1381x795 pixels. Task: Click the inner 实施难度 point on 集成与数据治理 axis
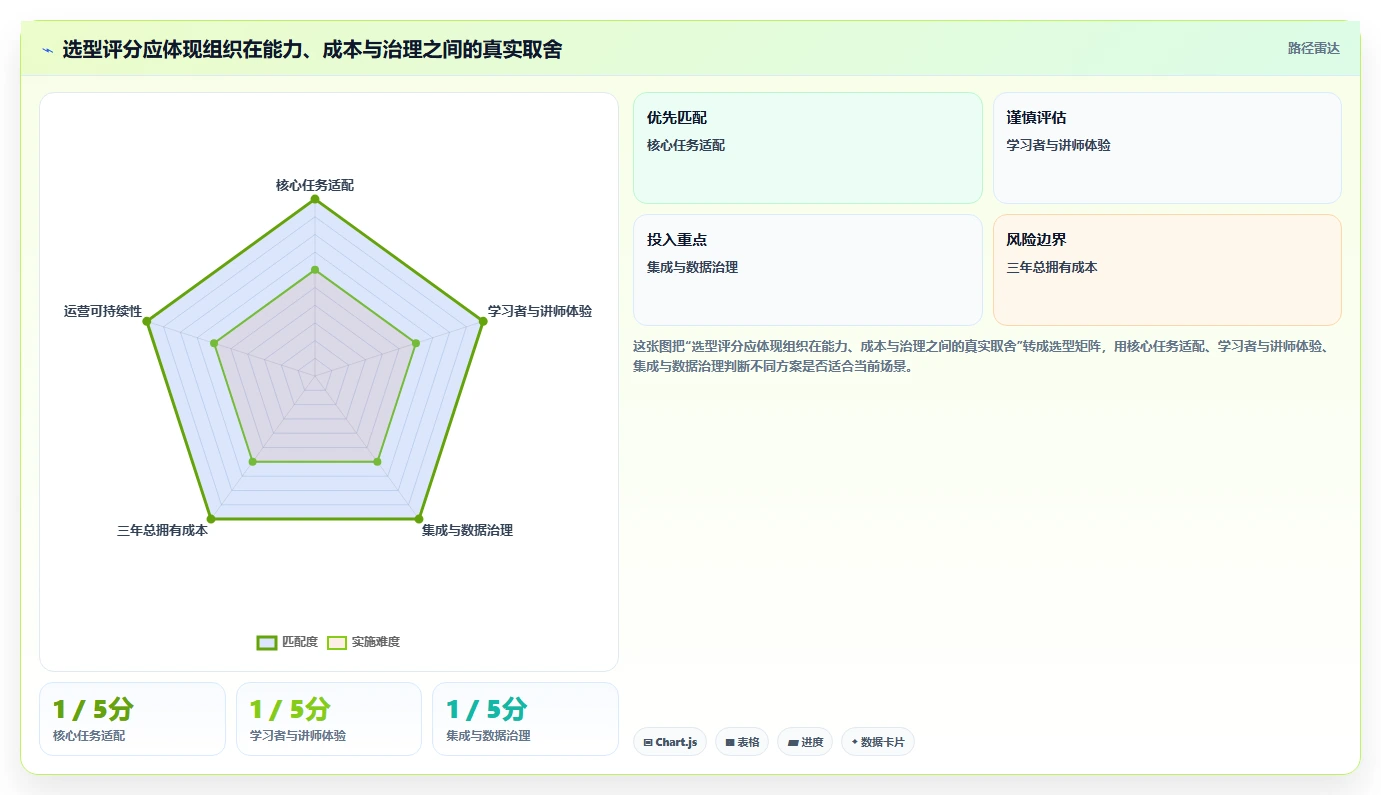[x=377, y=461]
